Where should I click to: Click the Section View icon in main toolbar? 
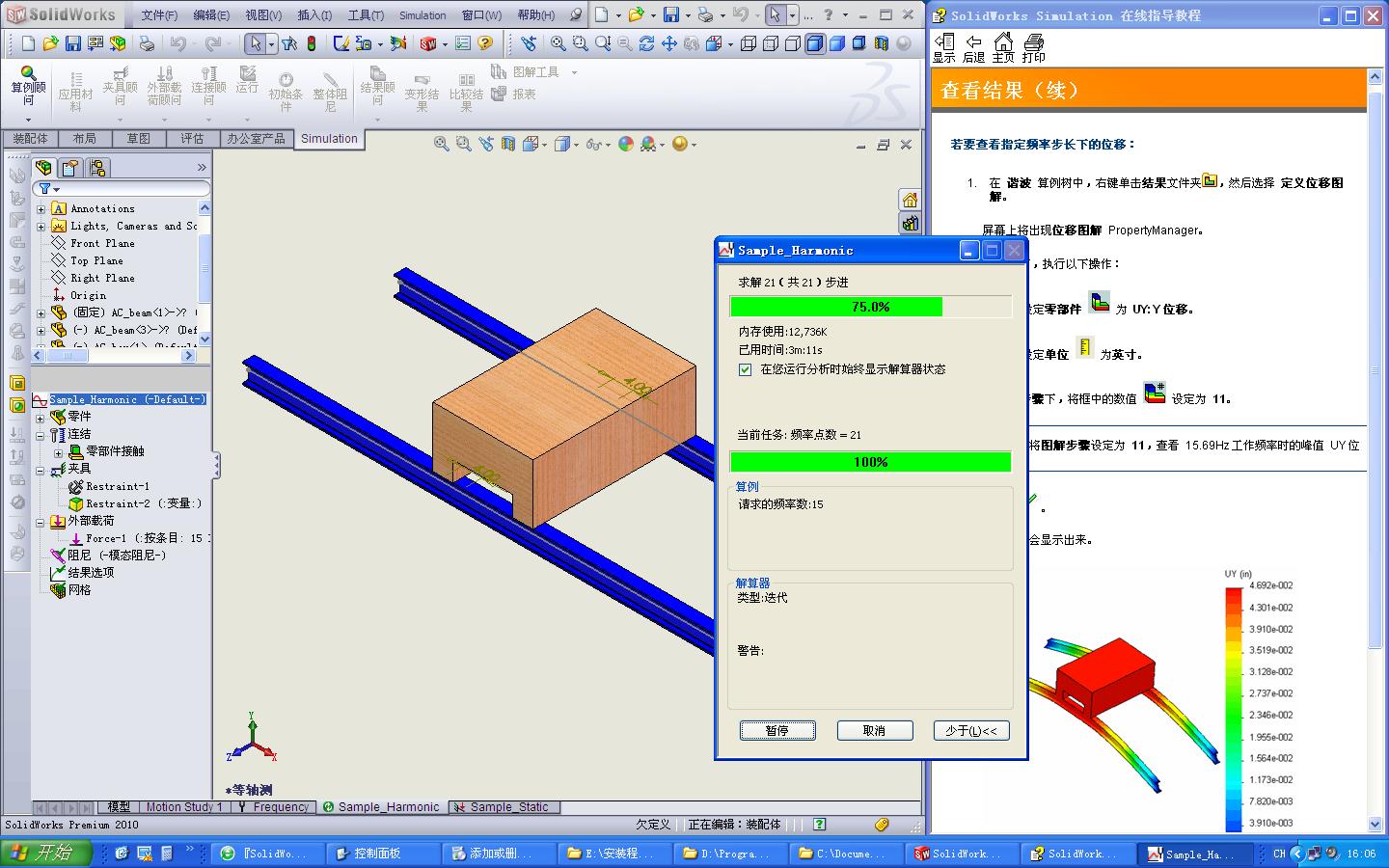882,43
